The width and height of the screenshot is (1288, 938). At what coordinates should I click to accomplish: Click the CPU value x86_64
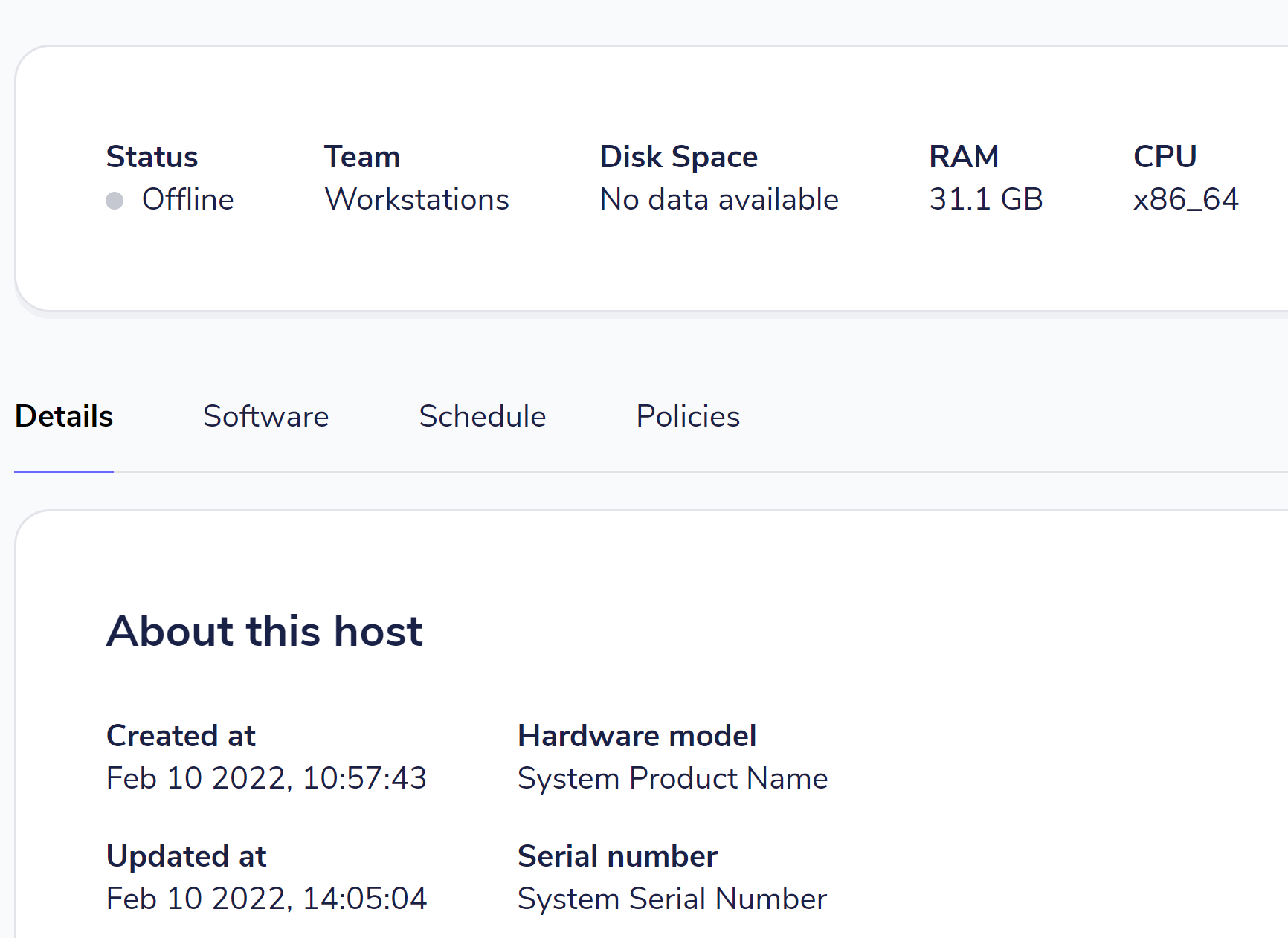point(1185,200)
